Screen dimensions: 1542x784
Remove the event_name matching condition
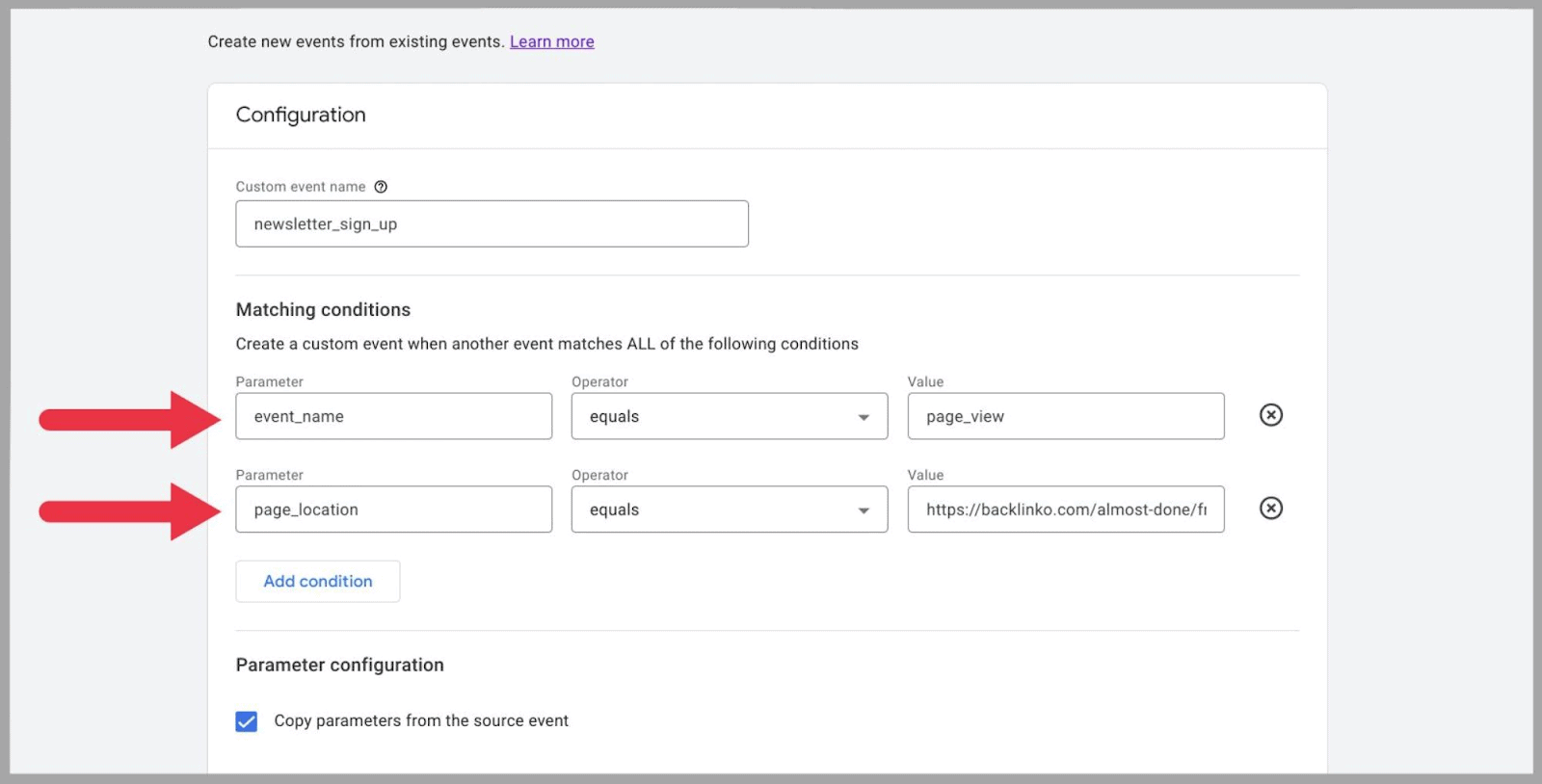[1270, 415]
